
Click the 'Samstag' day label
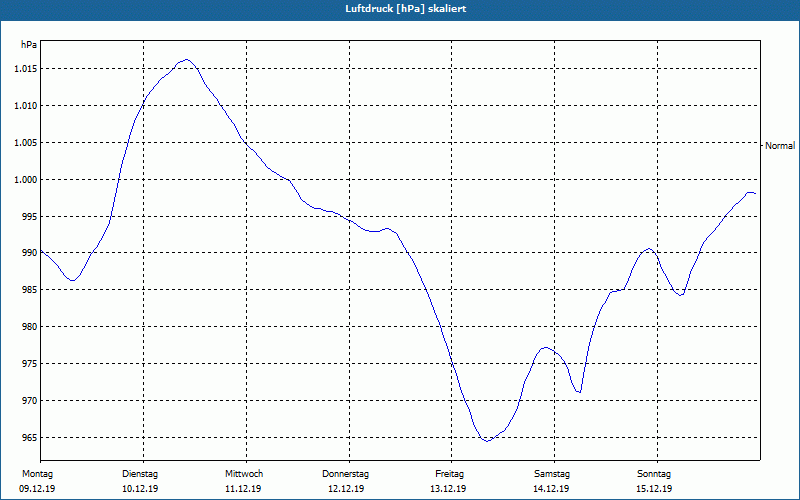[x=552, y=474]
